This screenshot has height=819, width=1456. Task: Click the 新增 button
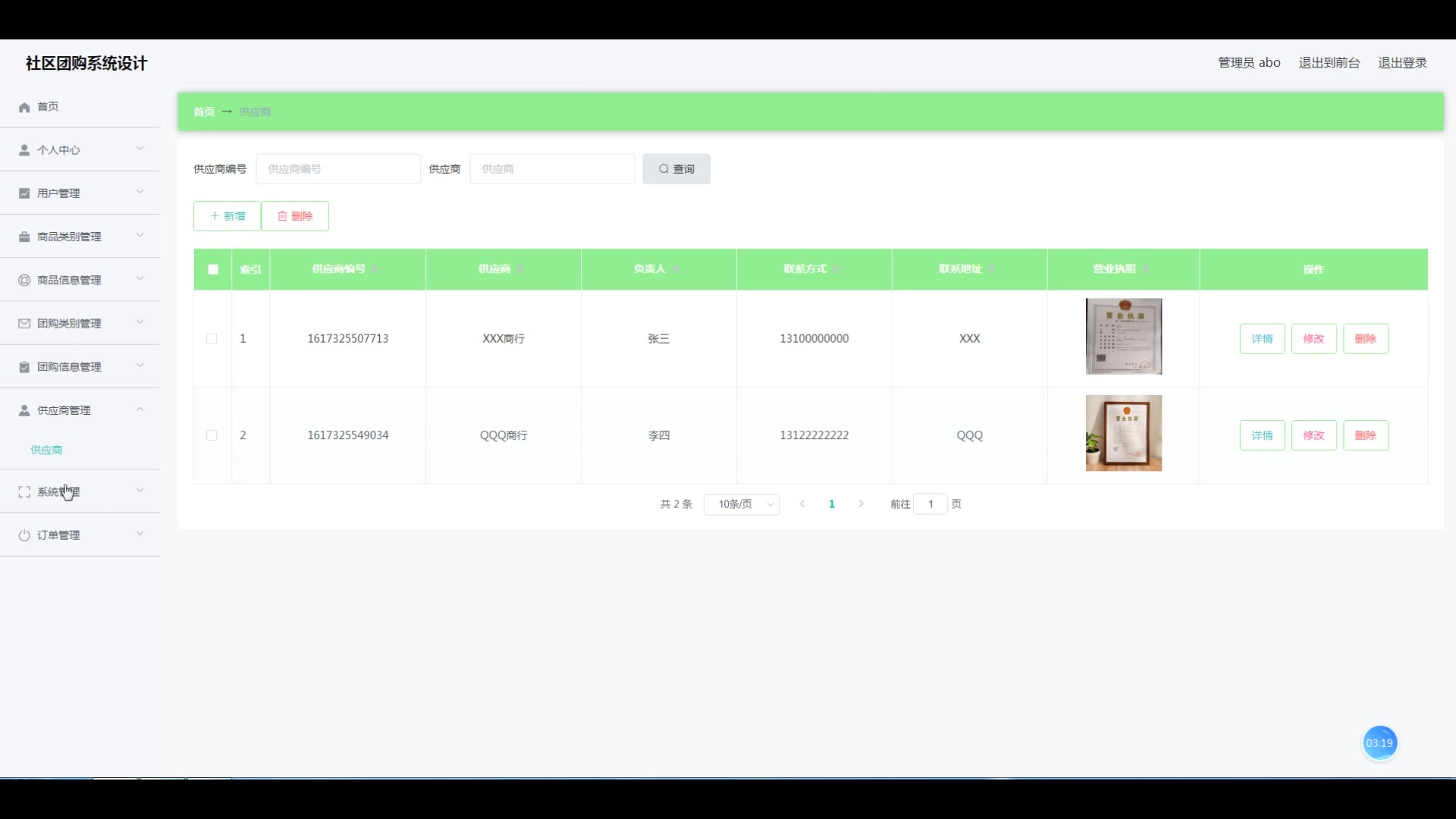point(227,216)
